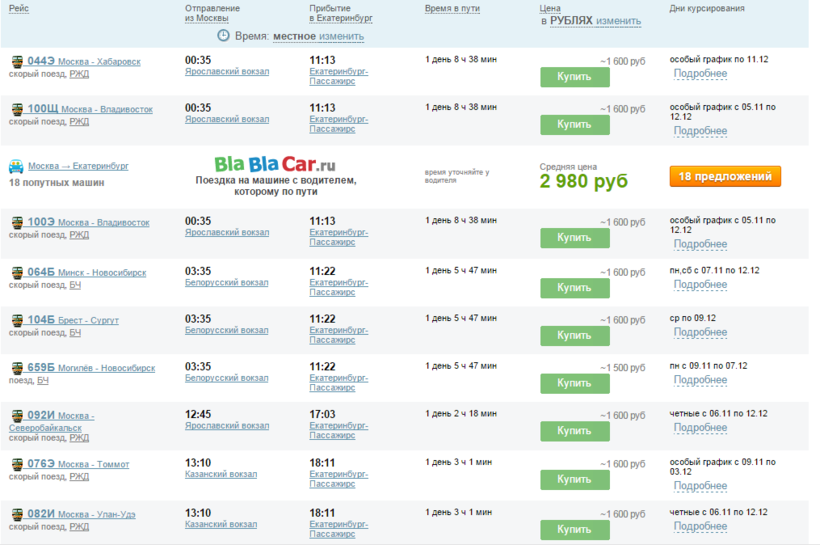Viewport: 820px width, 545px height.
Task: Change currency via изменить next to РУБЛЯХ
Action: 619,21
